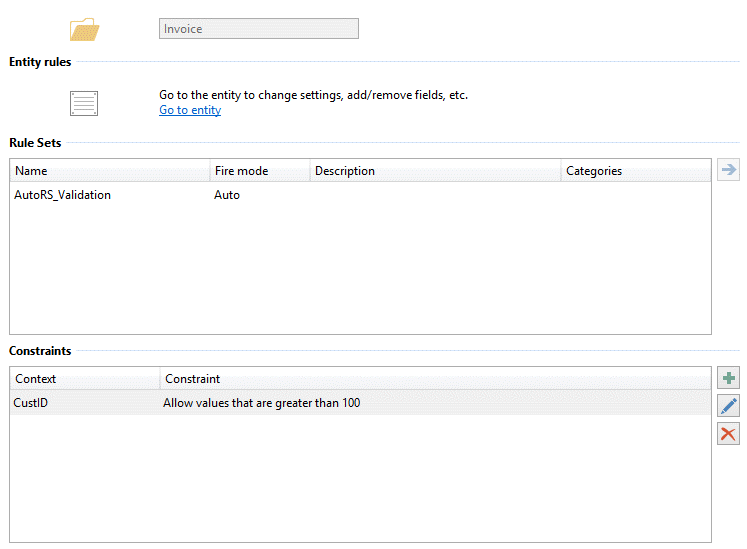
Task: Click the yellow folder icon
Action: click(84, 29)
